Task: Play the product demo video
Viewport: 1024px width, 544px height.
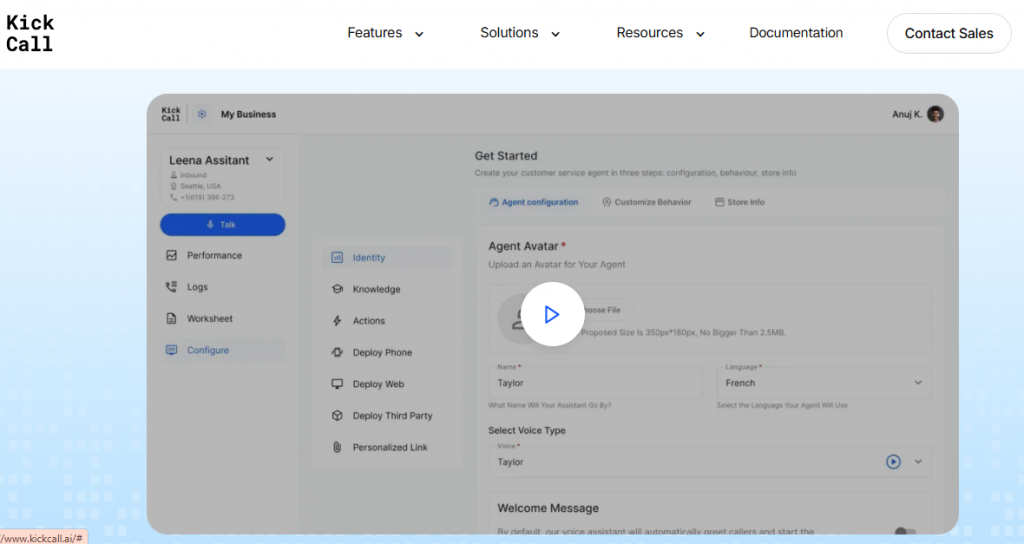Action: 552,314
